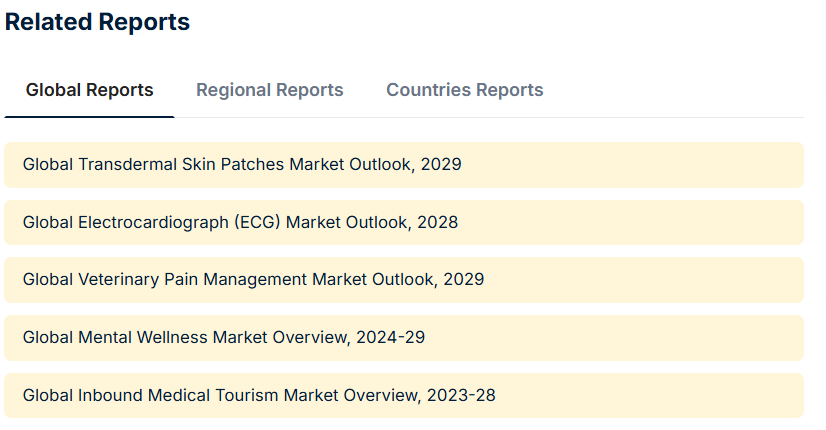Go to Global Inbound Medical Tourism Overview
Image resolution: width=826 pixels, height=430 pixels.
(259, 396)
